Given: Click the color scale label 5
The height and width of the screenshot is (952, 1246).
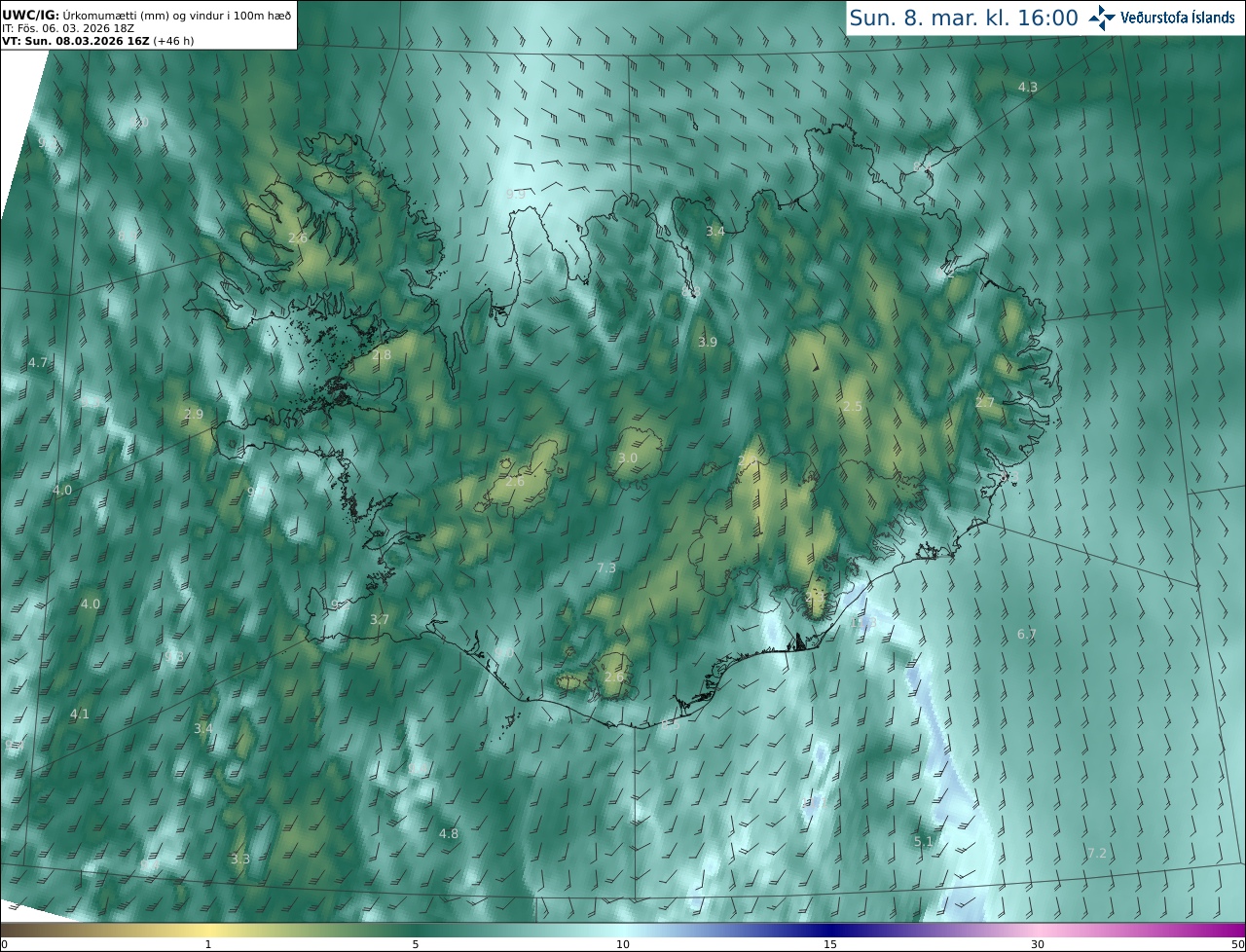Looking at the screenshot, I should click(x=416, y=944).
